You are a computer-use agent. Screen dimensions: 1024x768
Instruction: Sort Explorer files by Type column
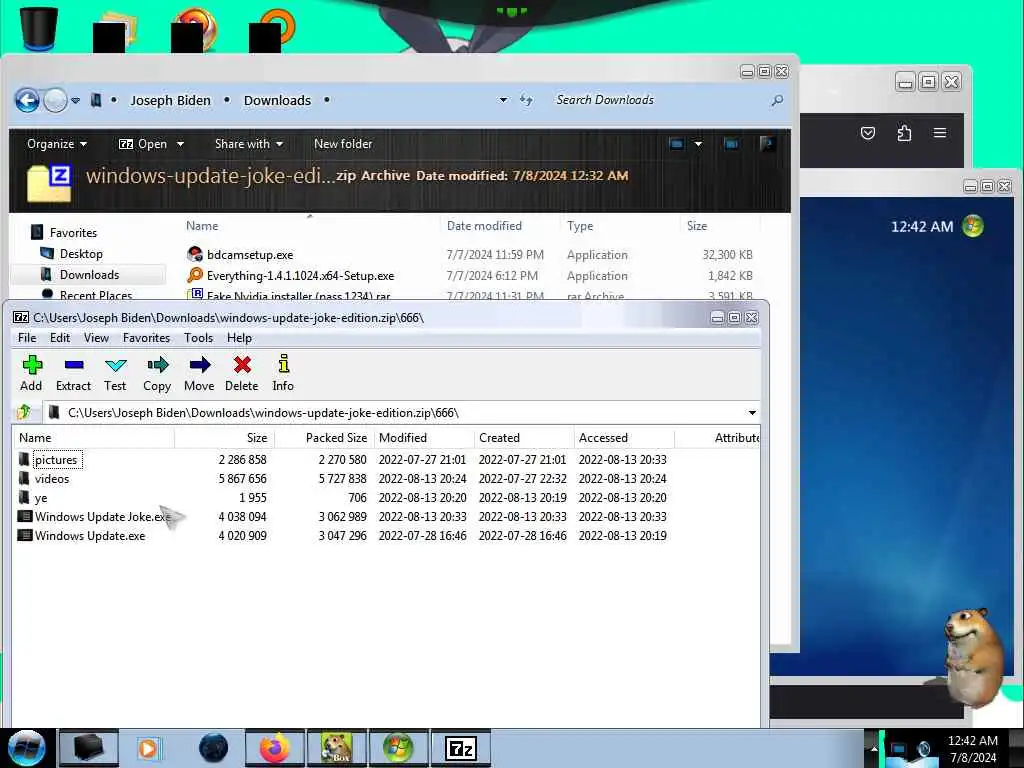coord(619,226)
